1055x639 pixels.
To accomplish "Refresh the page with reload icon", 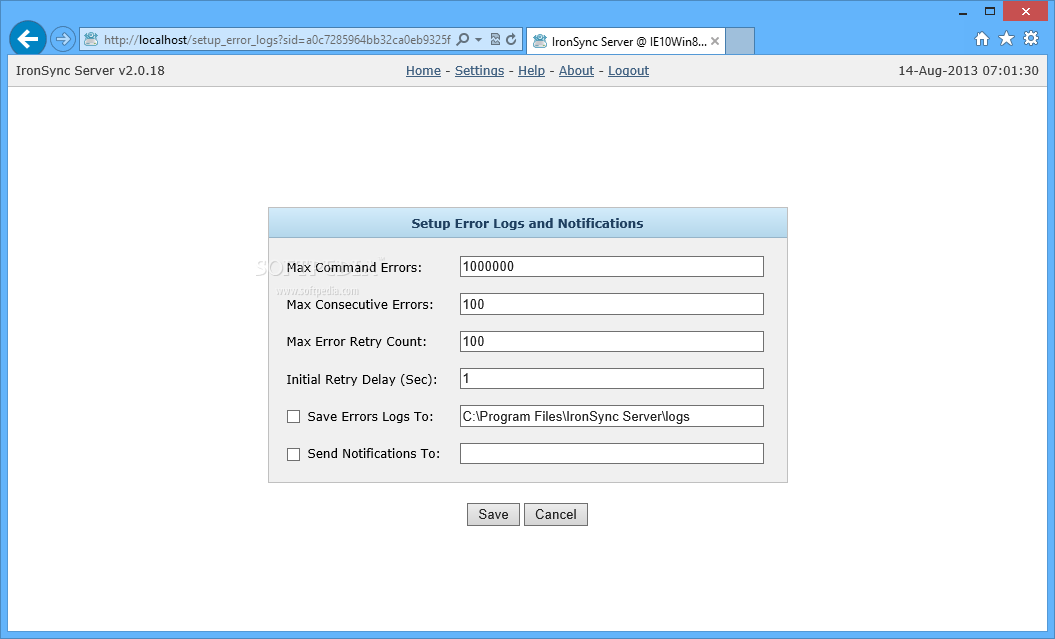I will point(511,40).
